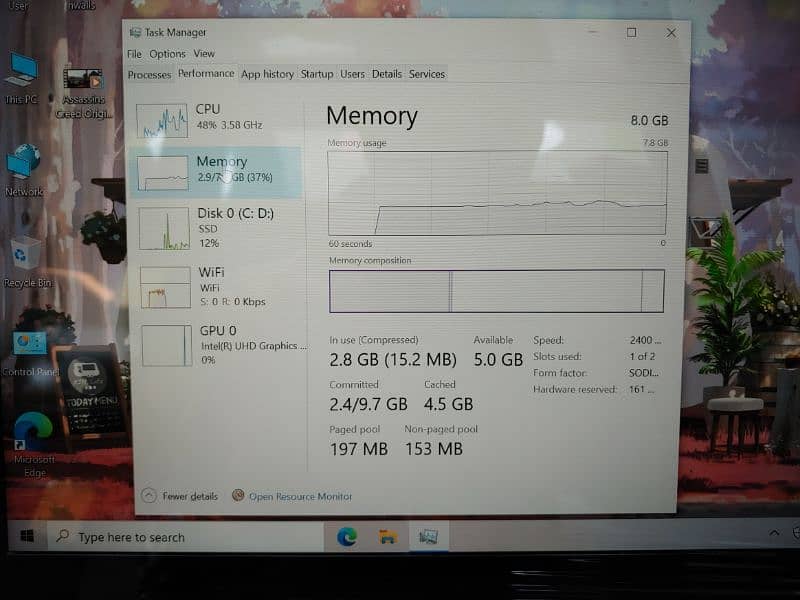Click the Available value 5.0 GB
The width and height of the screenshot is (800, 600).
[498, 360]
